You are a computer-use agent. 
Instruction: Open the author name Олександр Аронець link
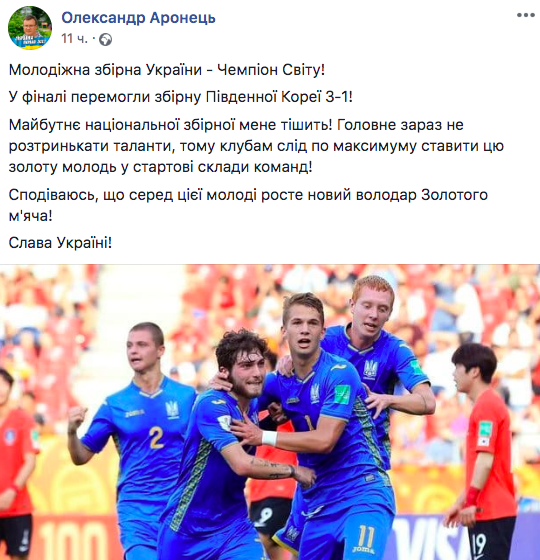139,17
